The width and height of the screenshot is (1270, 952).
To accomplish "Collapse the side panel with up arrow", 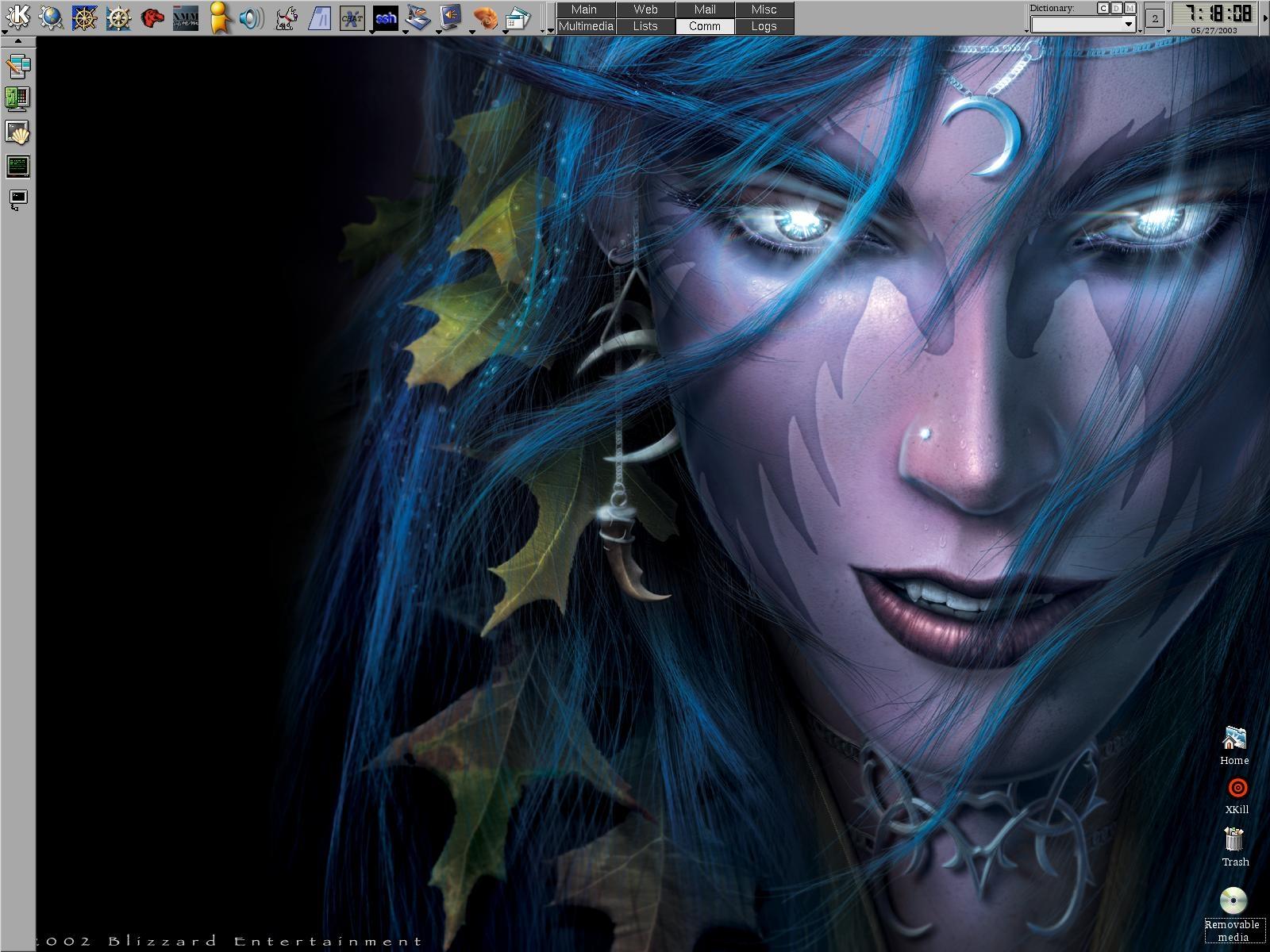I will (17, 40).
